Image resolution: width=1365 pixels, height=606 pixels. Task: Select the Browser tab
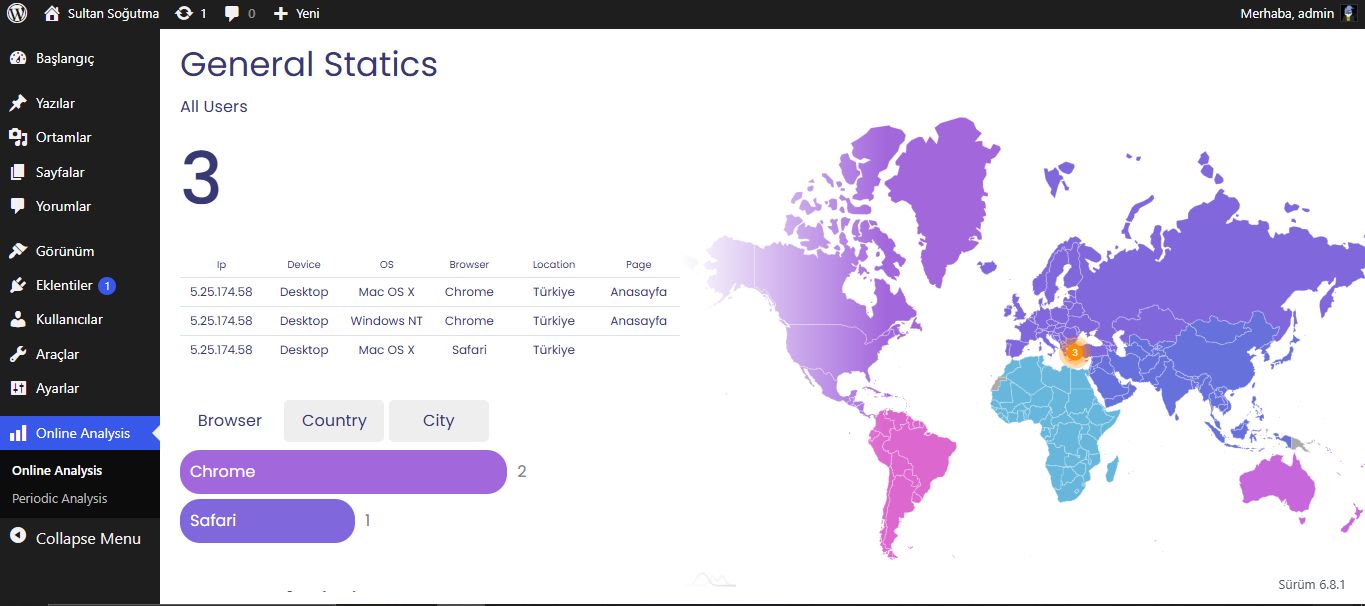[230, 421]
